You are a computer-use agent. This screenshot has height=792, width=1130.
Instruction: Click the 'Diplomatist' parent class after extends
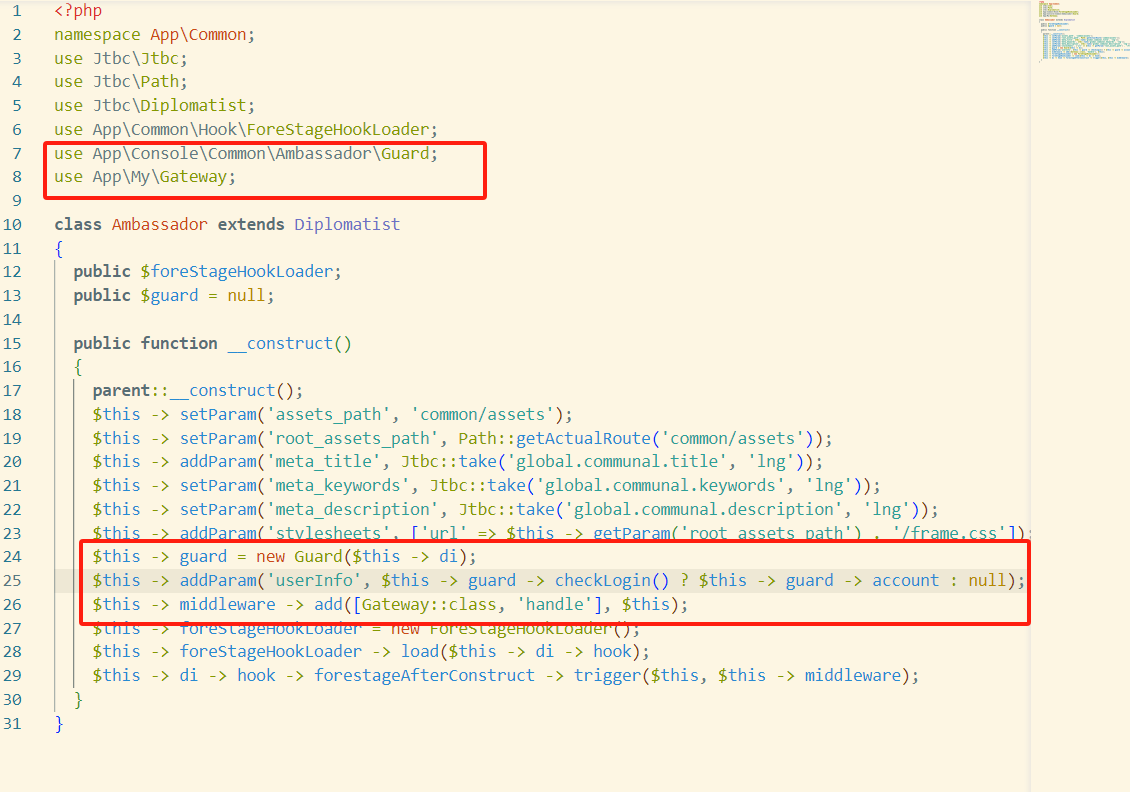click(x=347, y=224)
